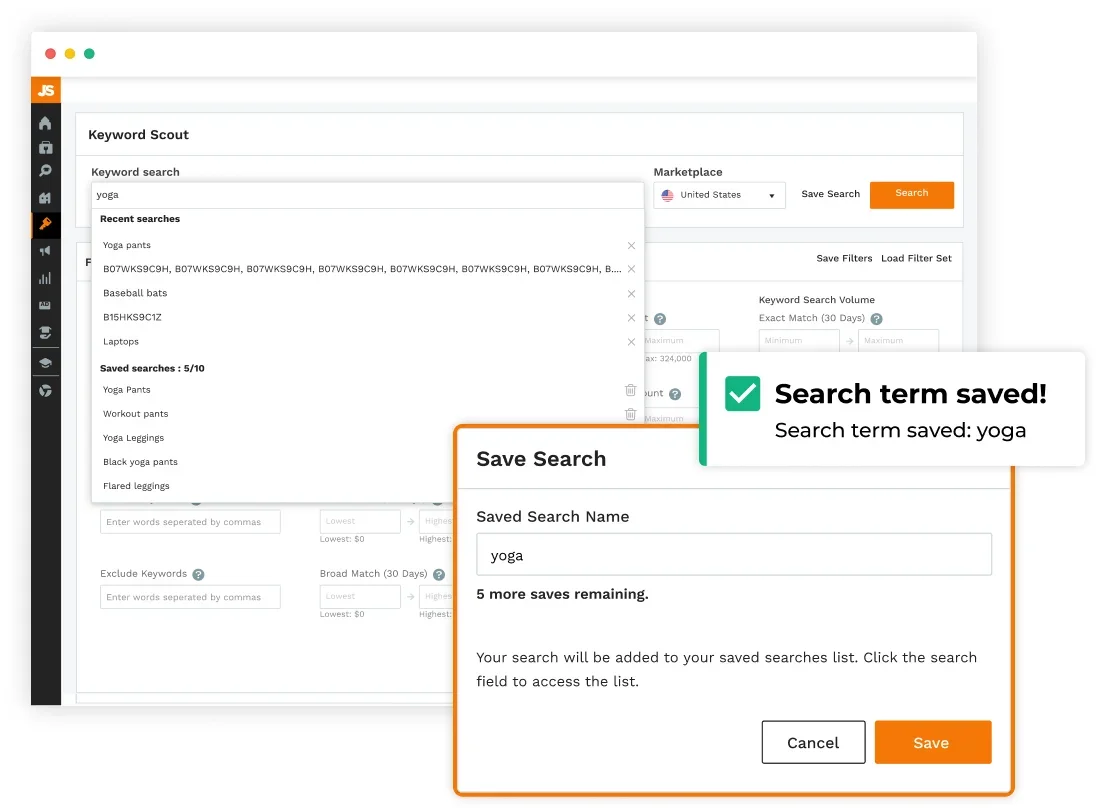Click Exclude Keywords input field

[190, 597]
